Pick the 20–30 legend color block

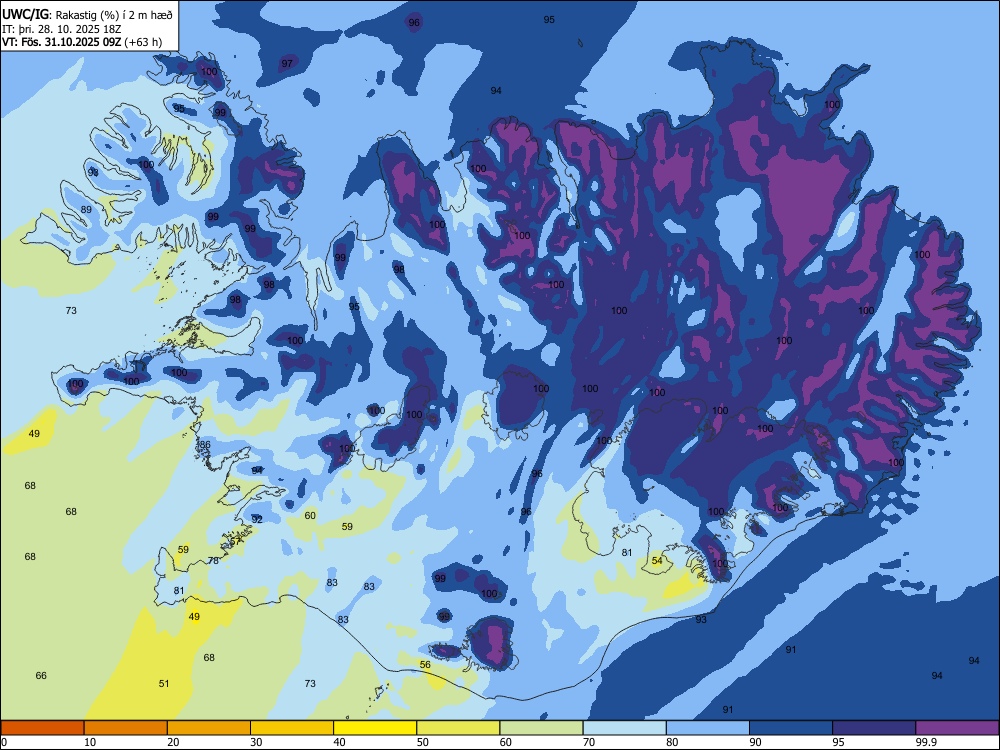209,728
